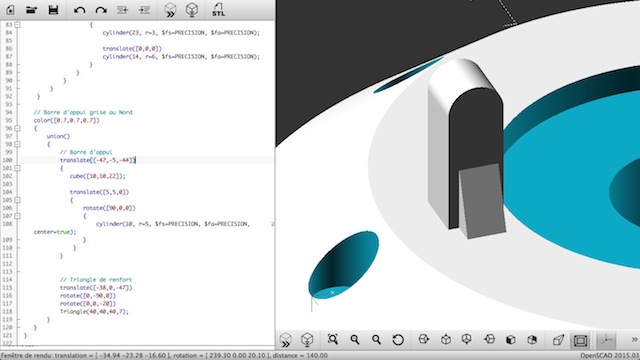This screenshot has width=640, height=360.
Task: Click the "union()" line
Action: (58, 136)
